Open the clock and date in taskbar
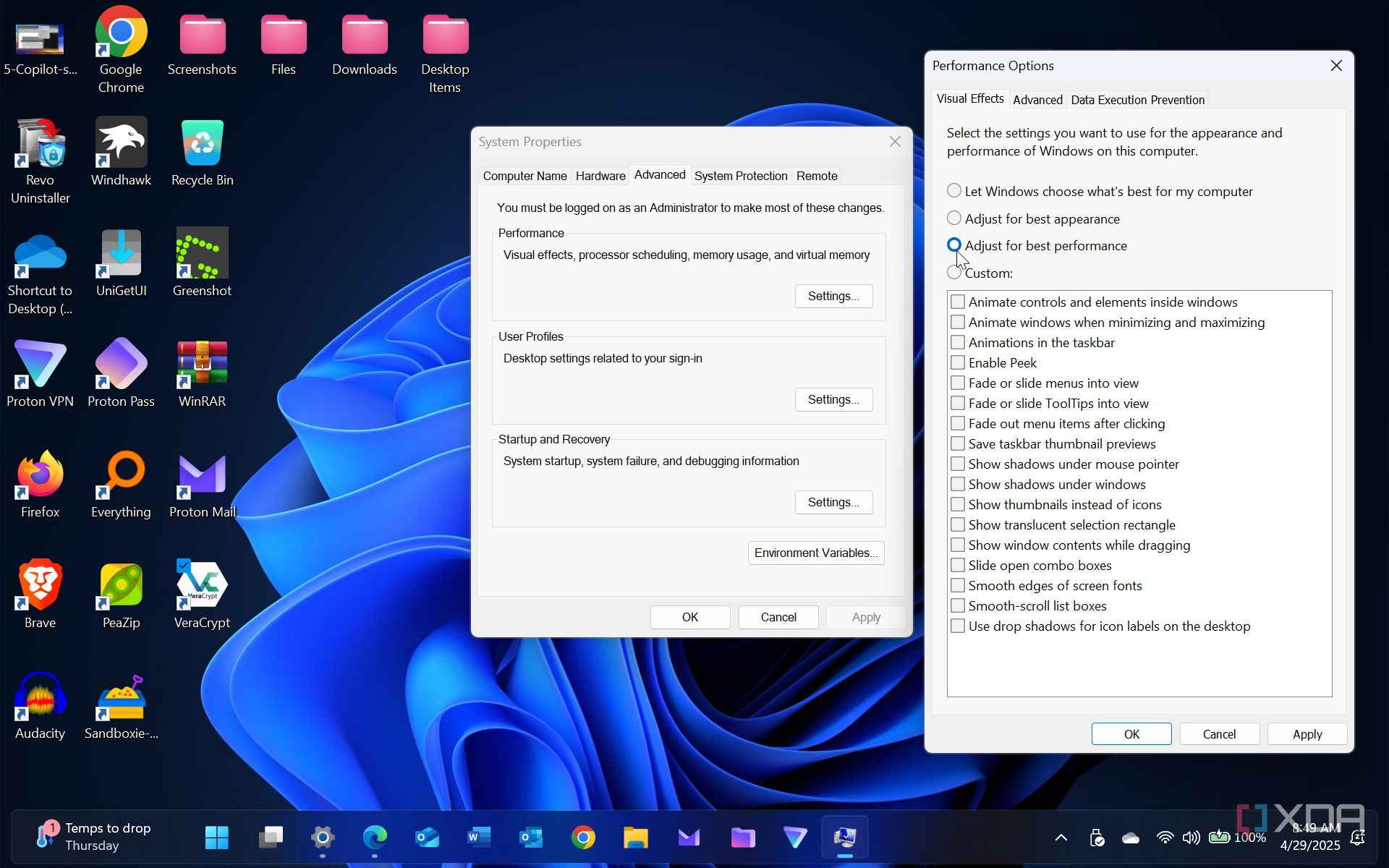 coord(1310,837)
